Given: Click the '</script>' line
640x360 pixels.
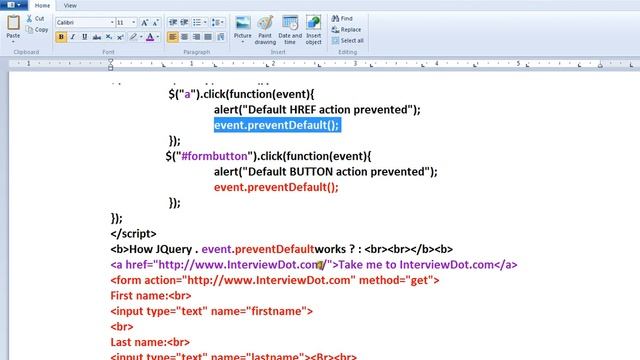Looking at the screenshot, I should [133, 233].
